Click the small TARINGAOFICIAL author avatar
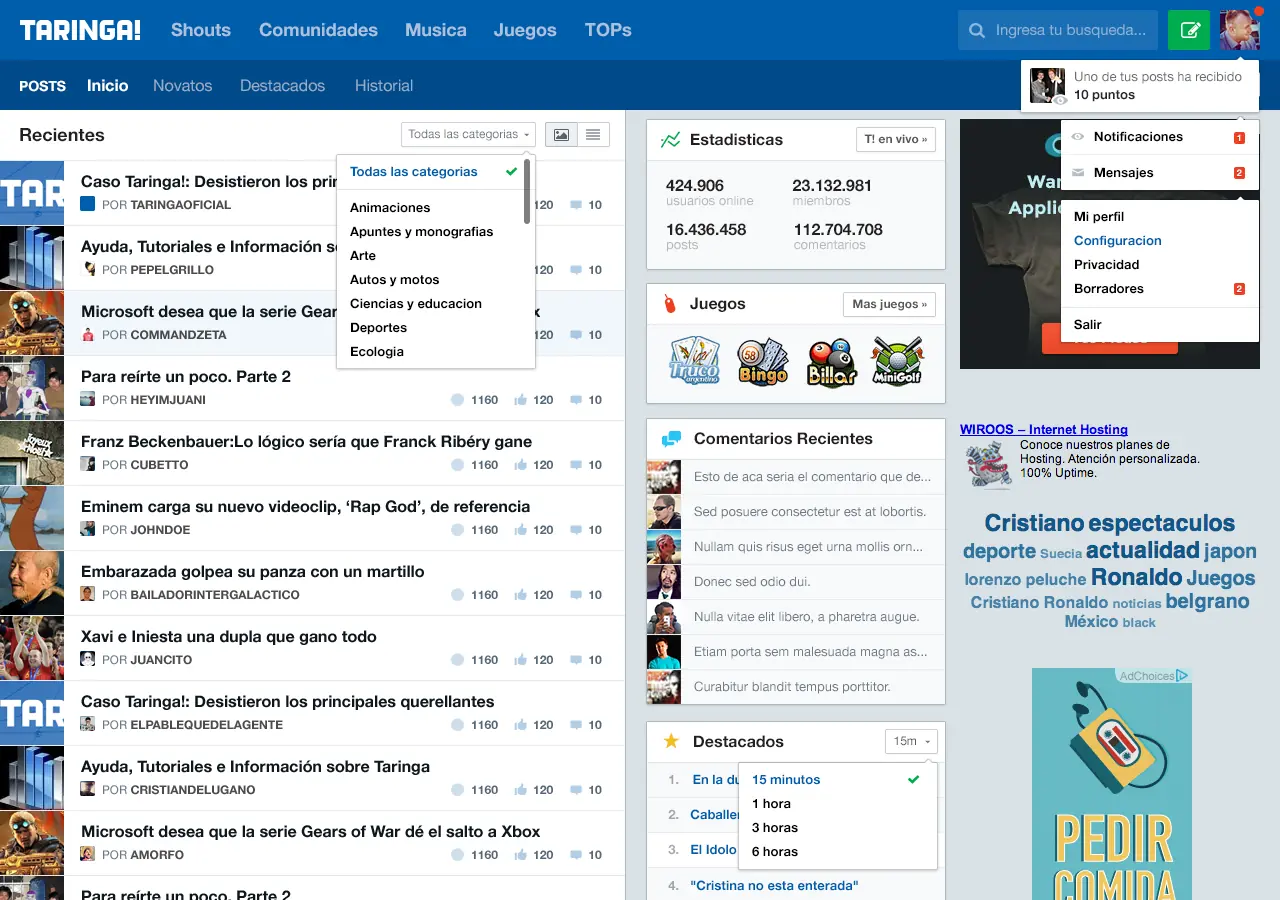The height and width of the screenshot is (900, 1280). (x=88, y=204)
